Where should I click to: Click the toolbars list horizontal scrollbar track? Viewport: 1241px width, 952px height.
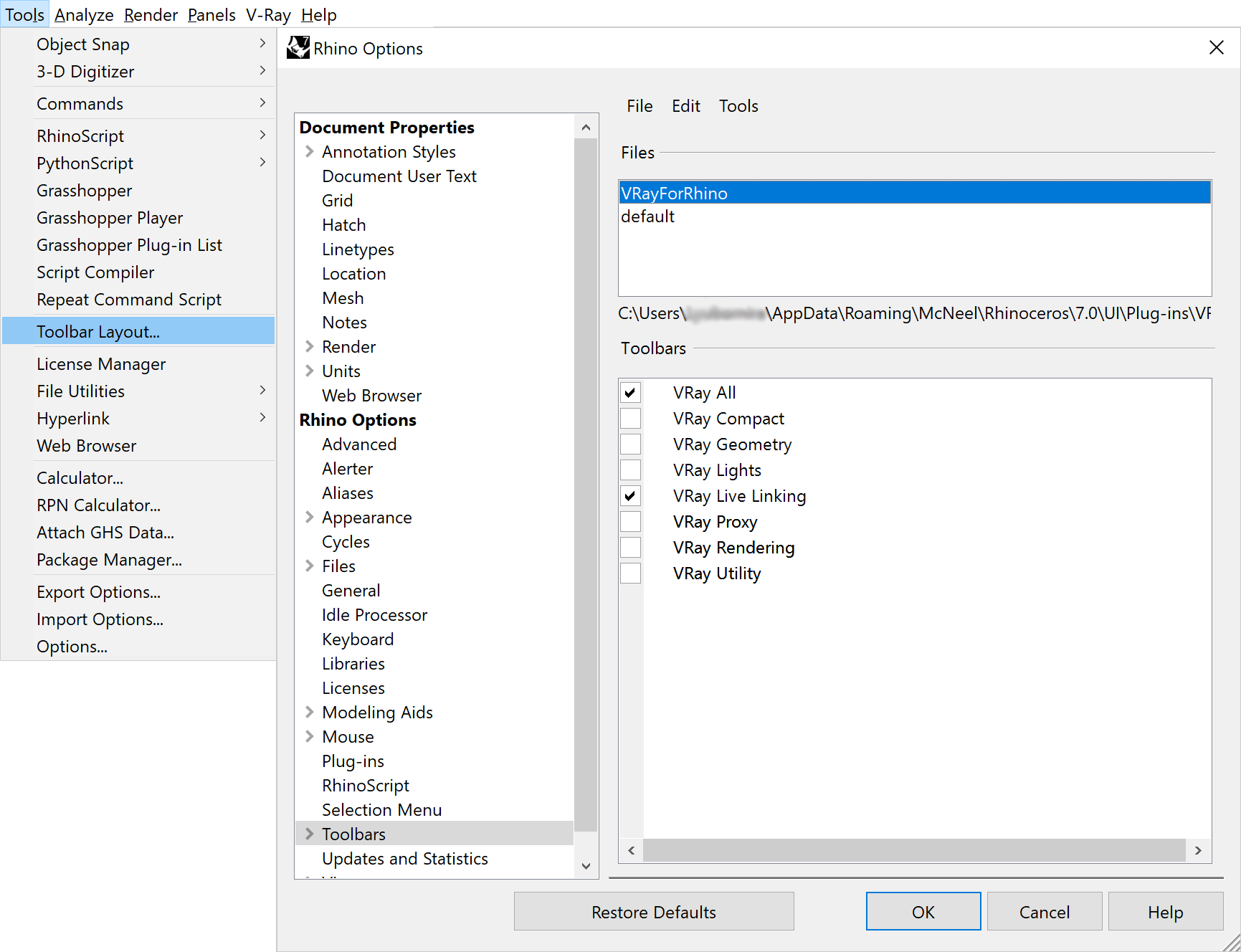click(x=914, y=850)
